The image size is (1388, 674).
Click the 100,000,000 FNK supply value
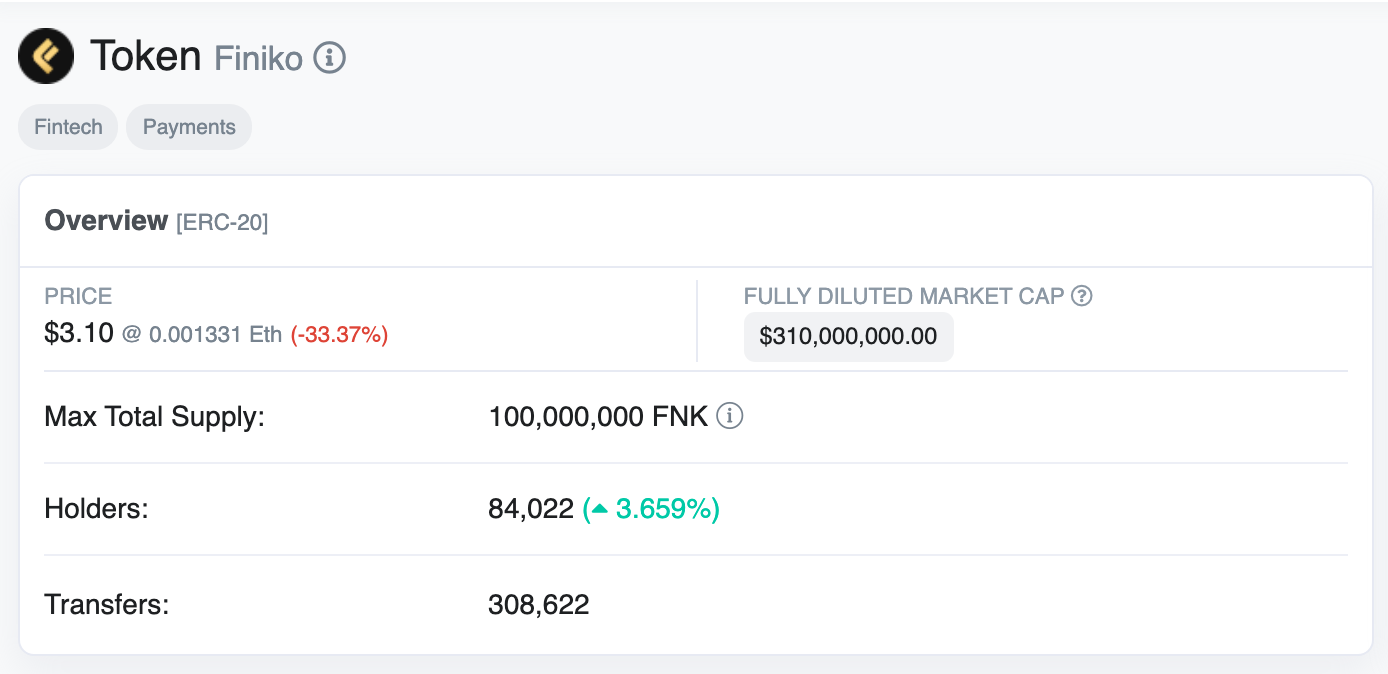pyautogui.click(x=598, y=416)
